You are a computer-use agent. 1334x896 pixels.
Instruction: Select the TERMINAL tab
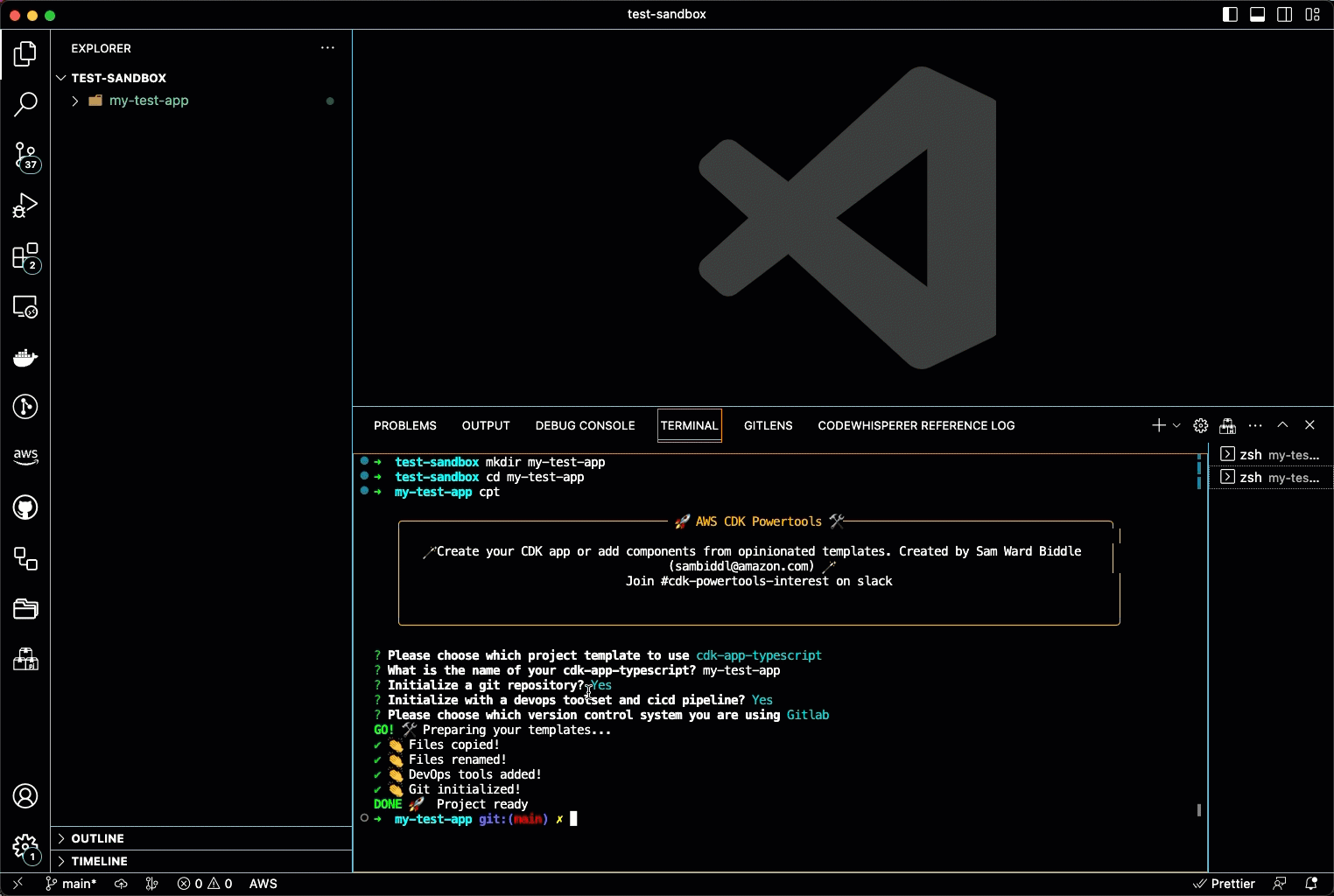coord(690,425)
